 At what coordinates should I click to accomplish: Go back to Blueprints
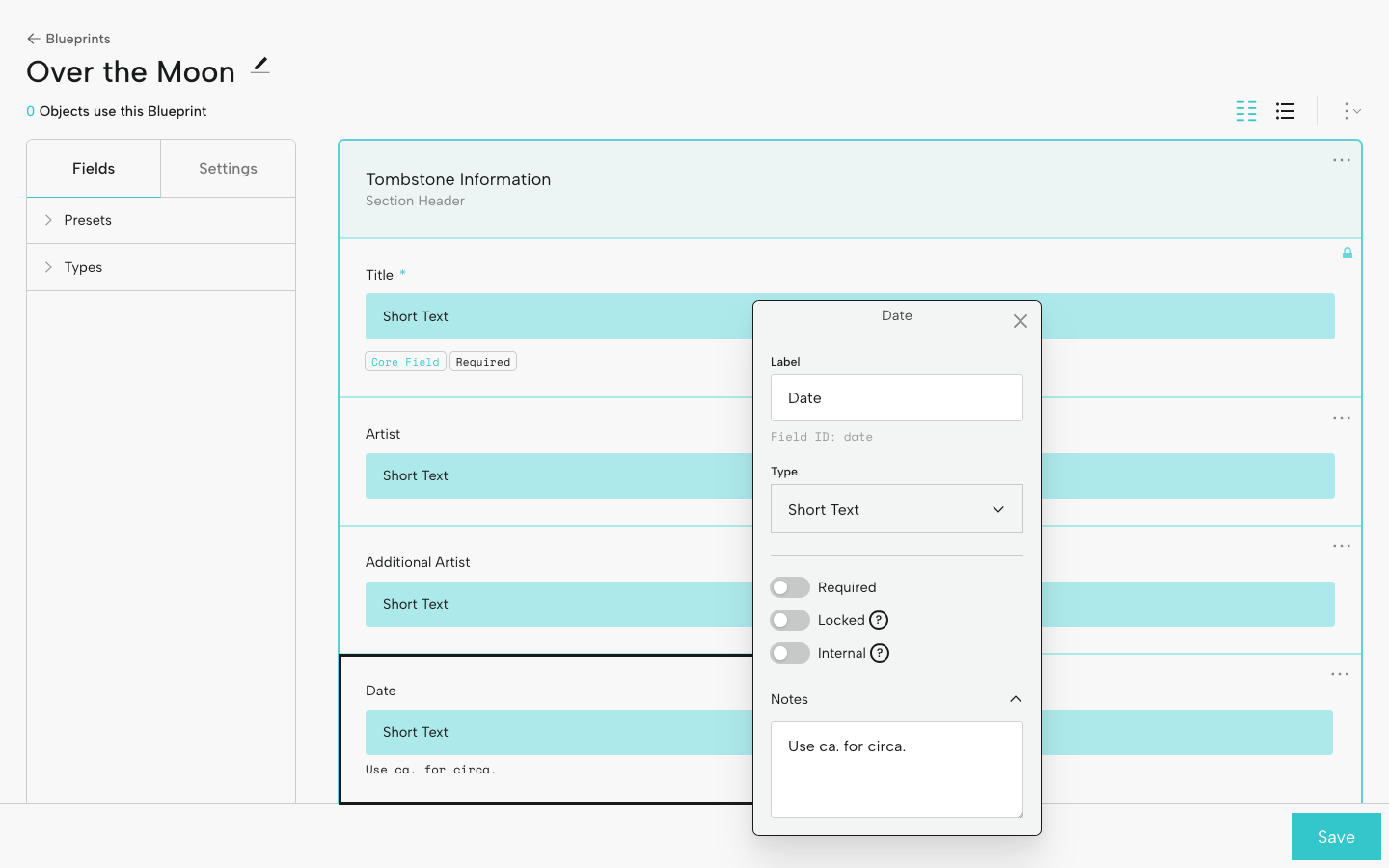(68, 39)
